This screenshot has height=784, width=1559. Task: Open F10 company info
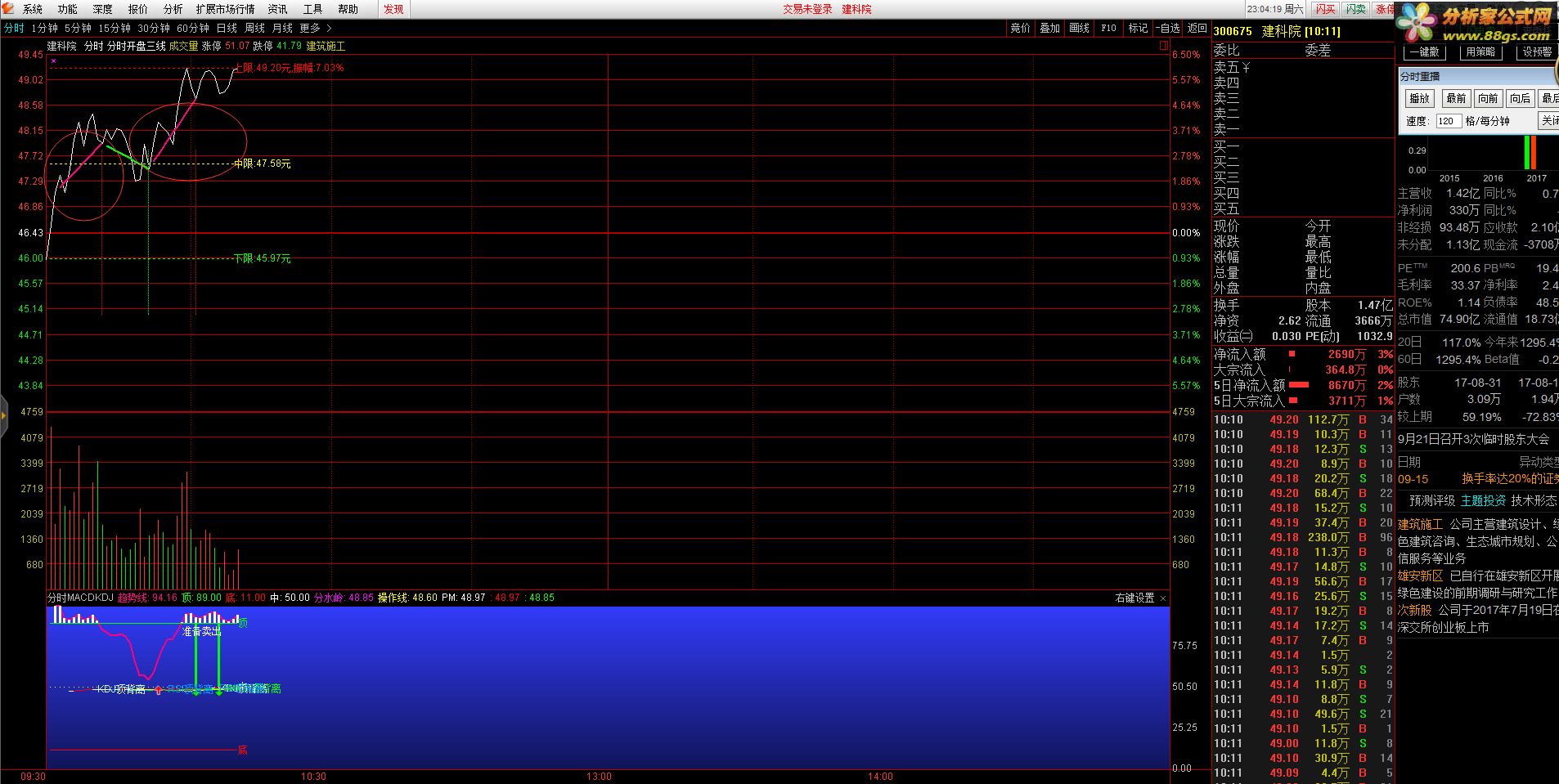pyautogui.click(x=1108, y=28)
